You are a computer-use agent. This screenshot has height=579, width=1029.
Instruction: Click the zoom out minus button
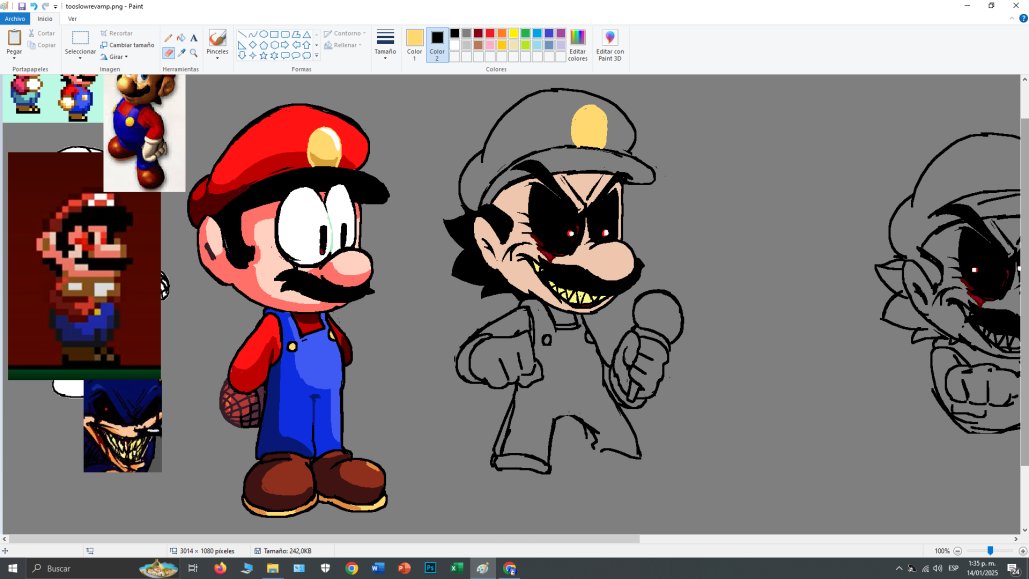[x=957, y=551]
